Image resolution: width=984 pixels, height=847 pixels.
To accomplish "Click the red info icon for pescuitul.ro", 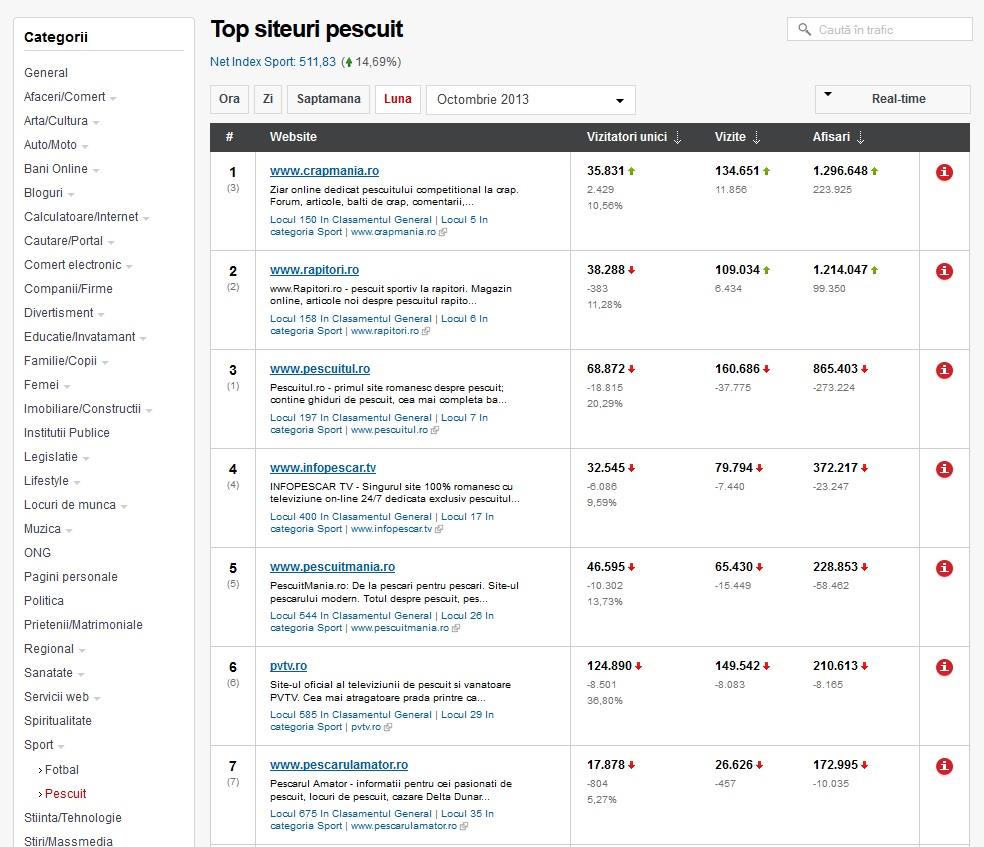I will point(944,370).
